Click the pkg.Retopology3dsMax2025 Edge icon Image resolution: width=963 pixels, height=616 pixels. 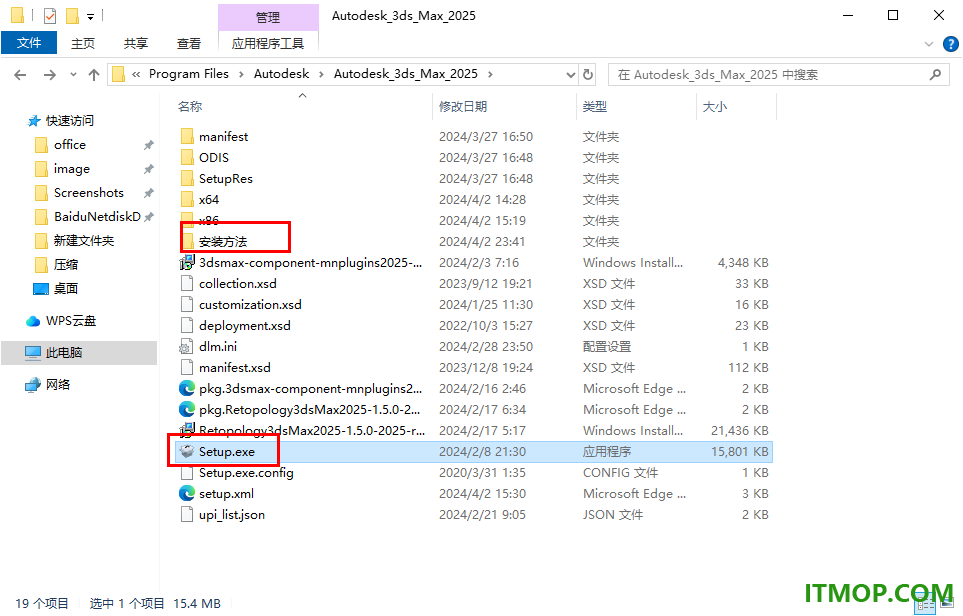[187, 409]
